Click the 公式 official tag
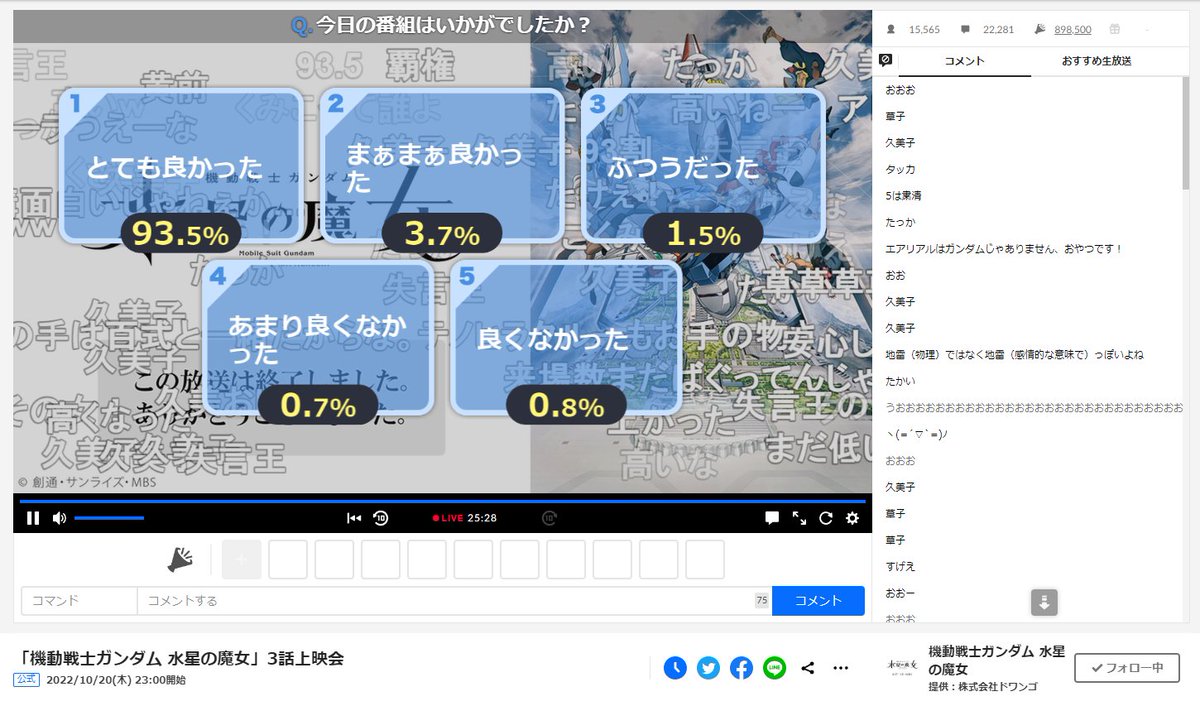The height and width of the screenshot is (706, 1200). [x=27, y=680]
